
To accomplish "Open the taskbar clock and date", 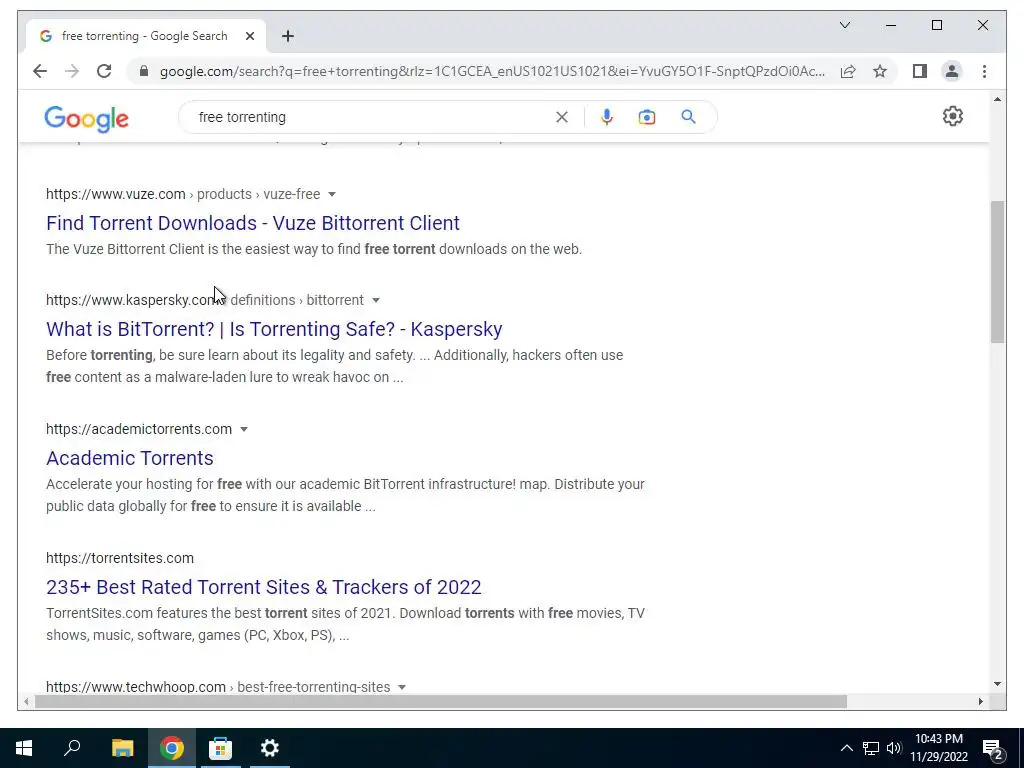I will 939,748.
